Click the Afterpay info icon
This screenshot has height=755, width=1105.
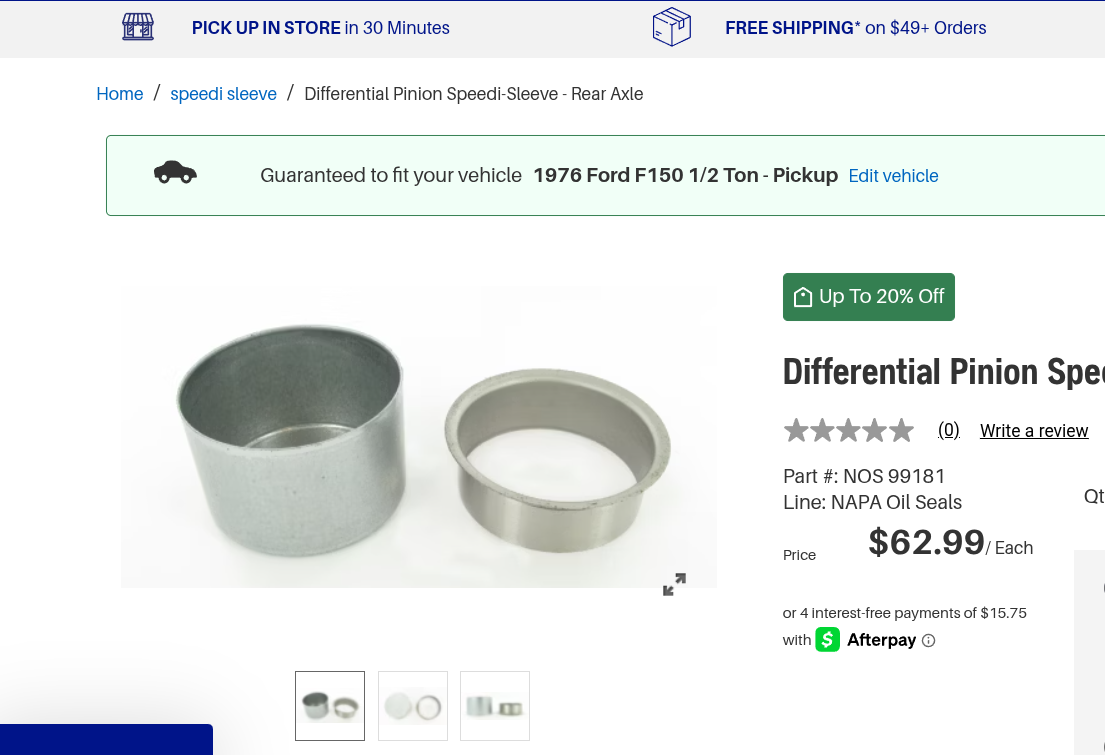click(928, 640)
